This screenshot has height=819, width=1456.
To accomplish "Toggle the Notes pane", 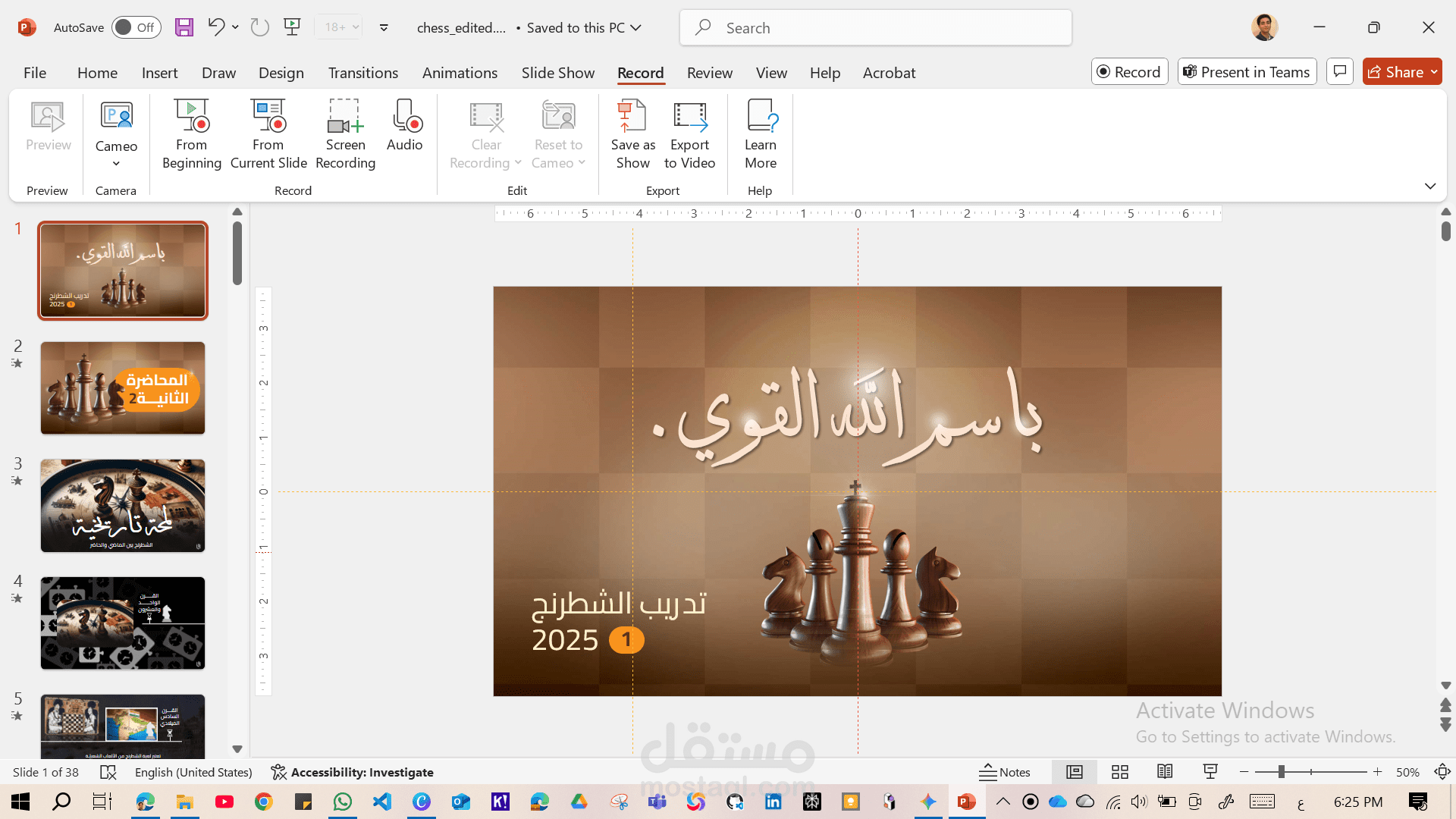I will click(x=1005, y=772).
